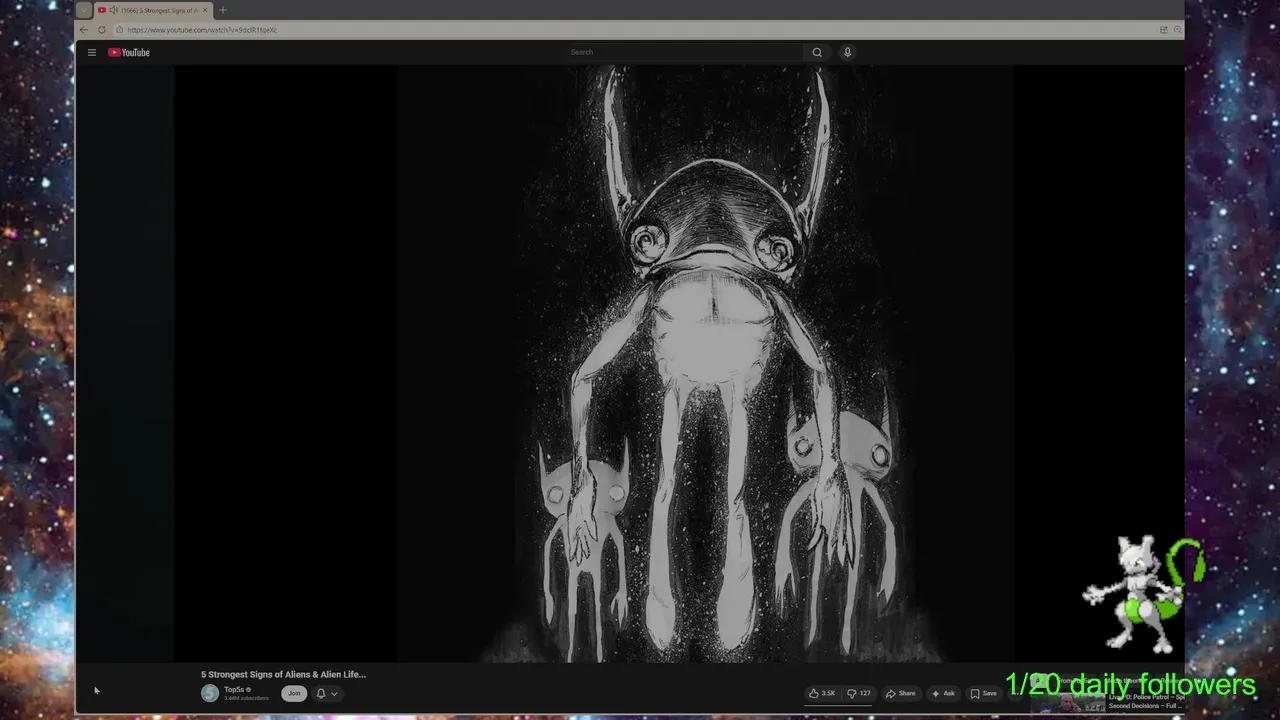
Task: Go back with browser back arrow
Action: point(84,30)
